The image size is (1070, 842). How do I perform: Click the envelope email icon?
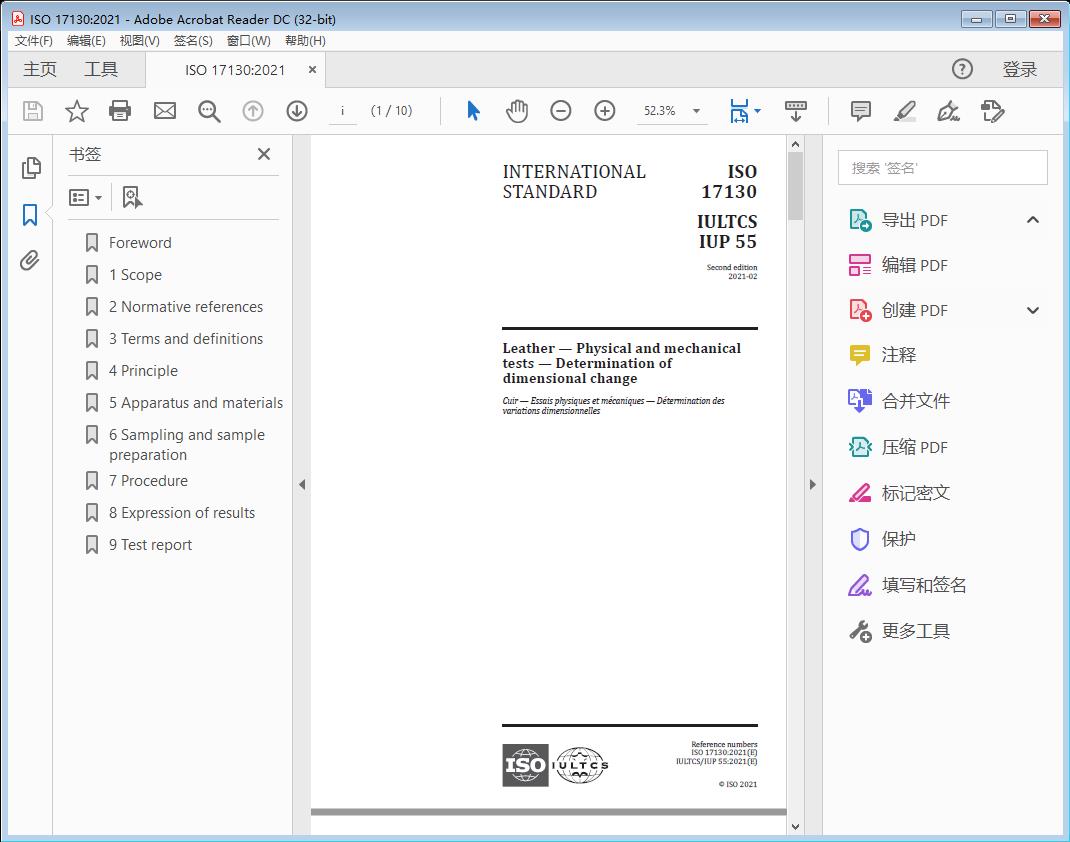[165, 111]
